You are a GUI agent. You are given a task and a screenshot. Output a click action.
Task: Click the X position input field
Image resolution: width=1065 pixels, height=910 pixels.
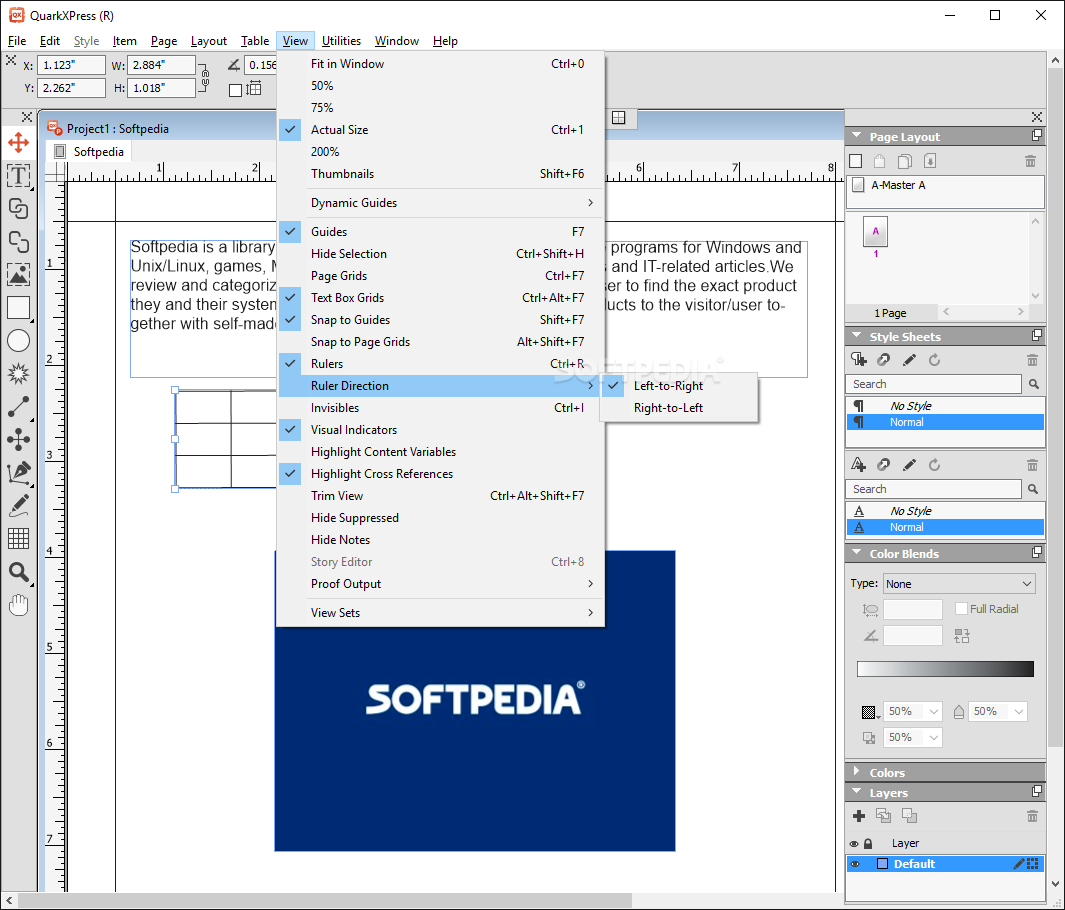[x=71, y=65]
